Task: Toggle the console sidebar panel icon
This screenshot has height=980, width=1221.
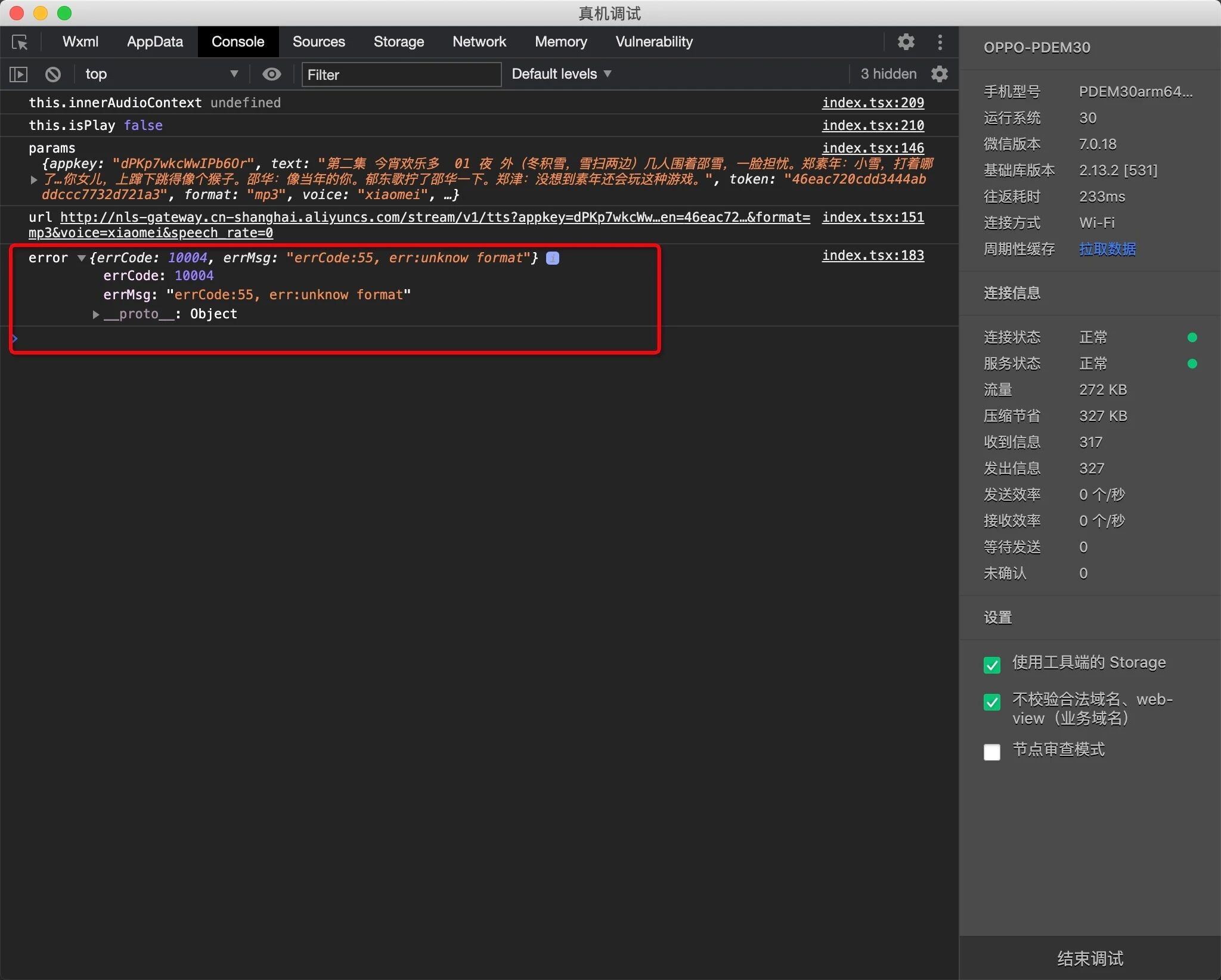Action: point(18,75)
